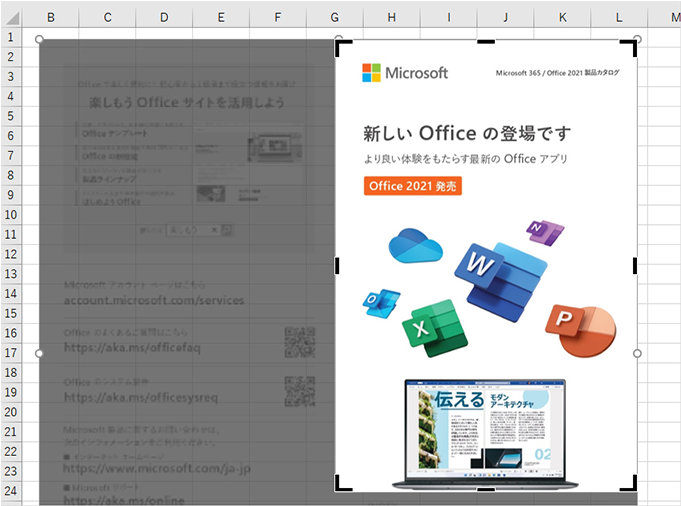Click the upper QR code in the dimmed area
Image resolution: width=681 pixels, height=506 pixels.
pyautogui.click(x=300, y=343)
